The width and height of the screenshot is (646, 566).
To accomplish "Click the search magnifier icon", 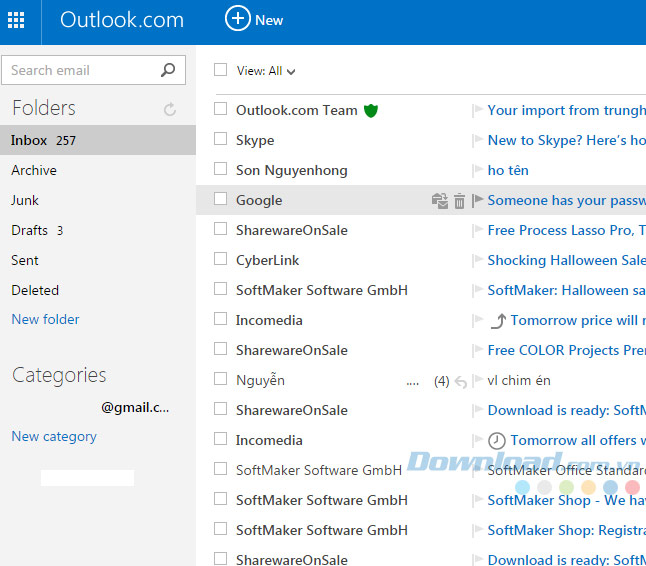I will tap(168, 70).
